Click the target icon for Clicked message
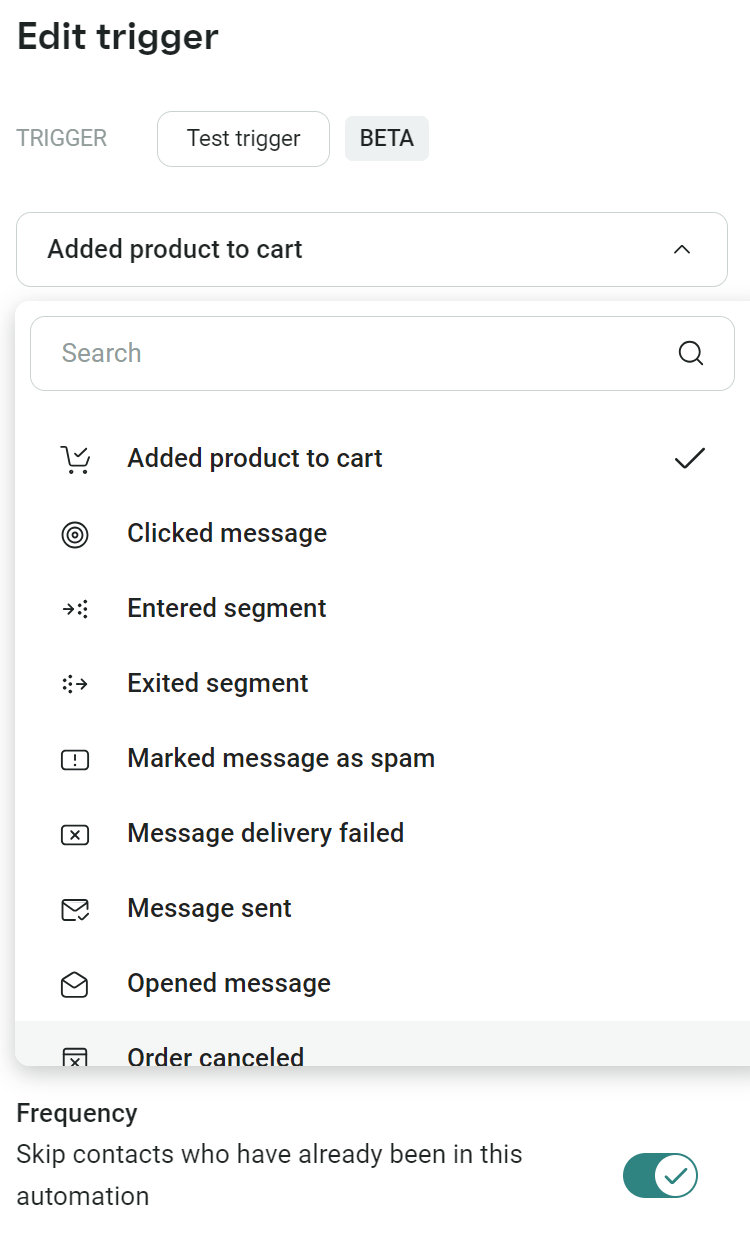This screenshot has width=750, height=1254. click(75, 534)
